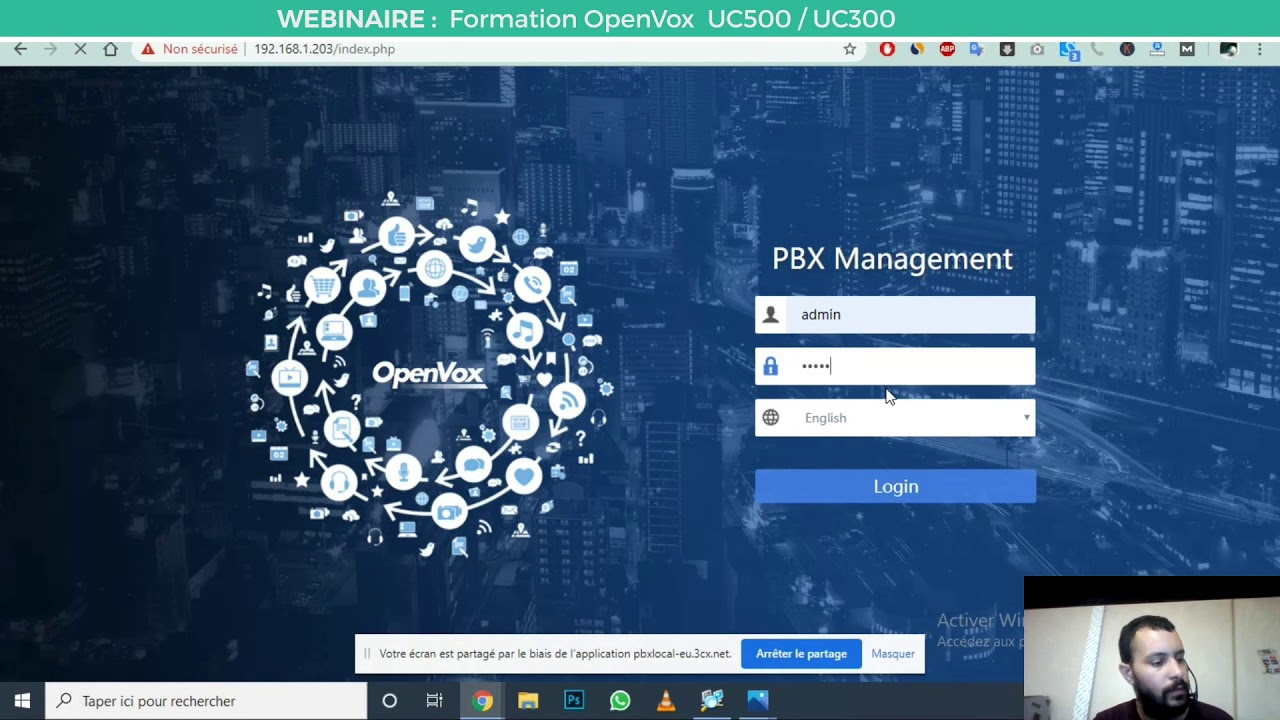
Task: Open WhatsApp from the taskbar
Action: click(620, 701)
